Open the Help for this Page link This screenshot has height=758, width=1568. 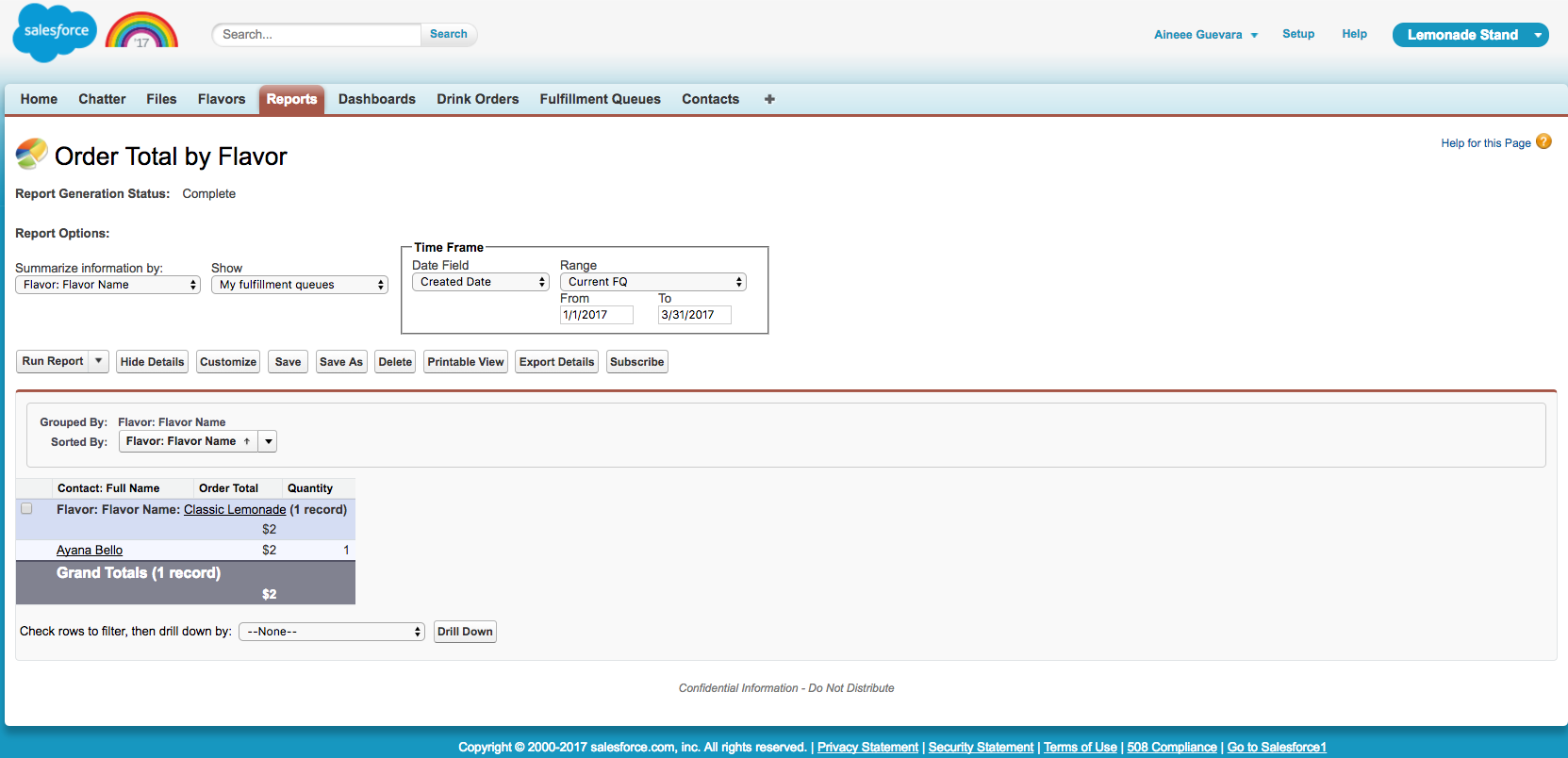1486,143
